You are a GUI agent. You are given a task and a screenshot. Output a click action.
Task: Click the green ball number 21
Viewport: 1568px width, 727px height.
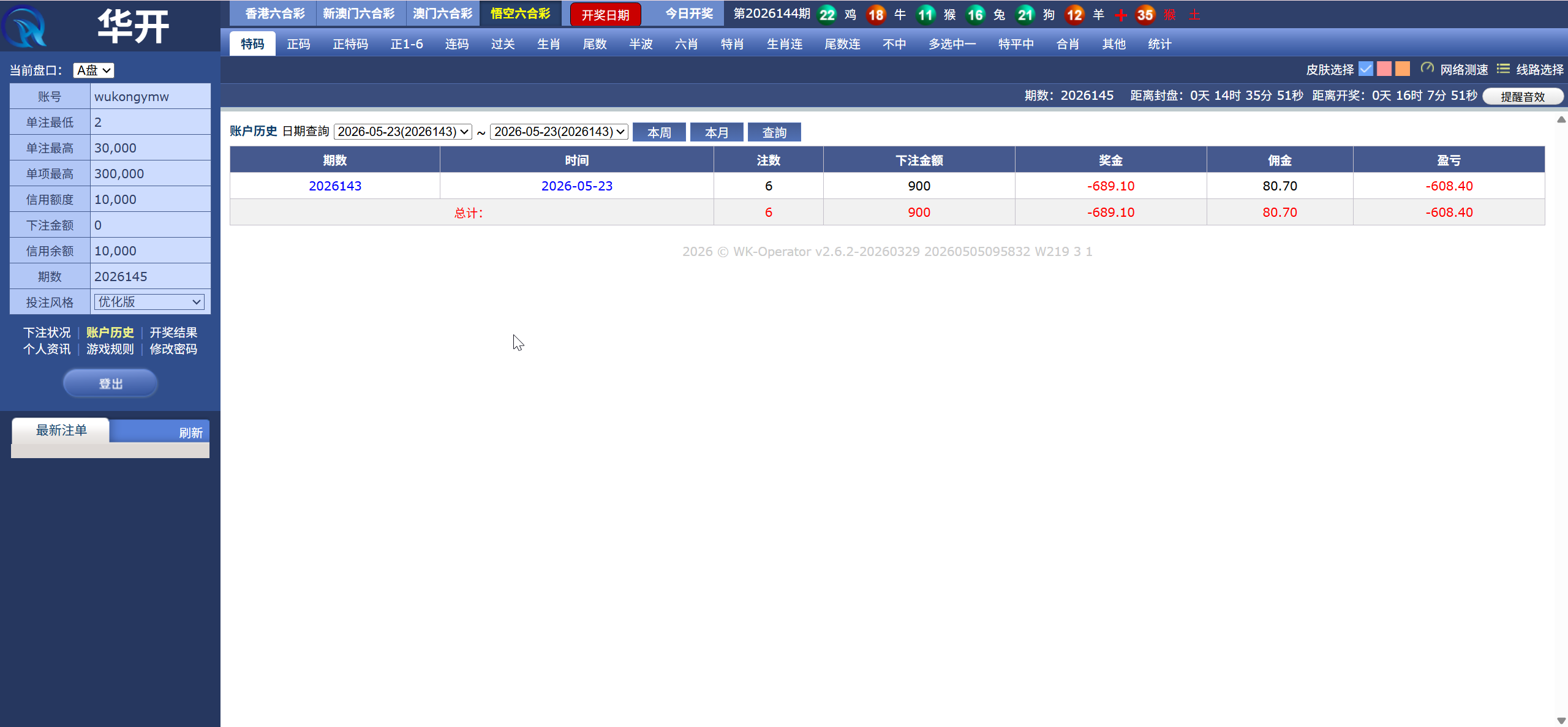1025,14
